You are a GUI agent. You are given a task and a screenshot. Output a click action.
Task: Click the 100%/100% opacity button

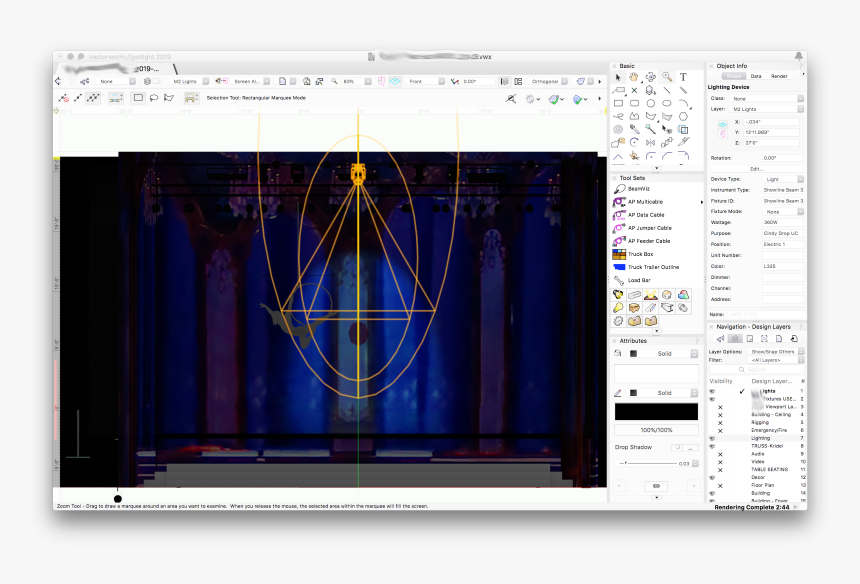[656, 430]
